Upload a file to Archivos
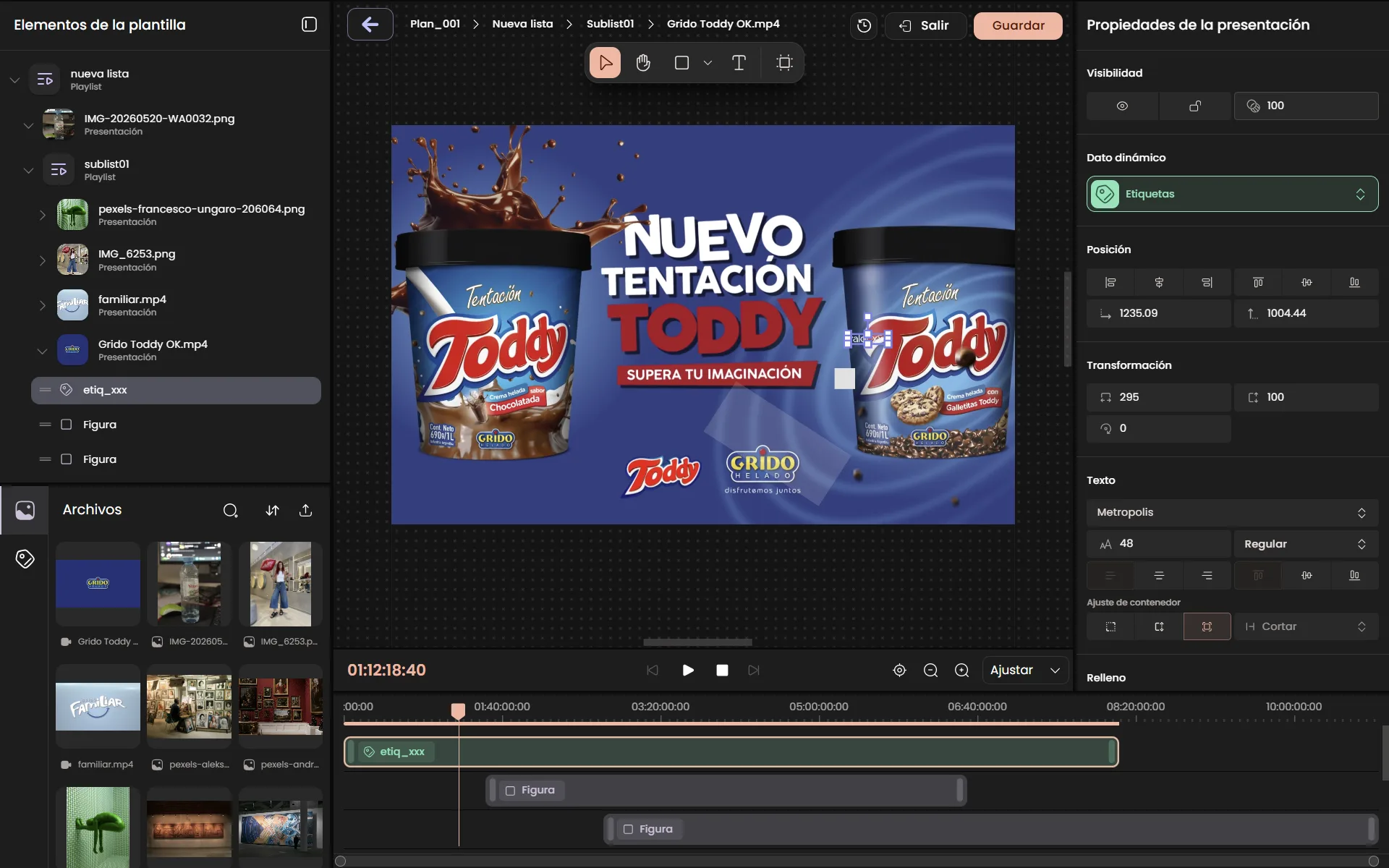This screenshot has width=1389, height=868. 306,511
